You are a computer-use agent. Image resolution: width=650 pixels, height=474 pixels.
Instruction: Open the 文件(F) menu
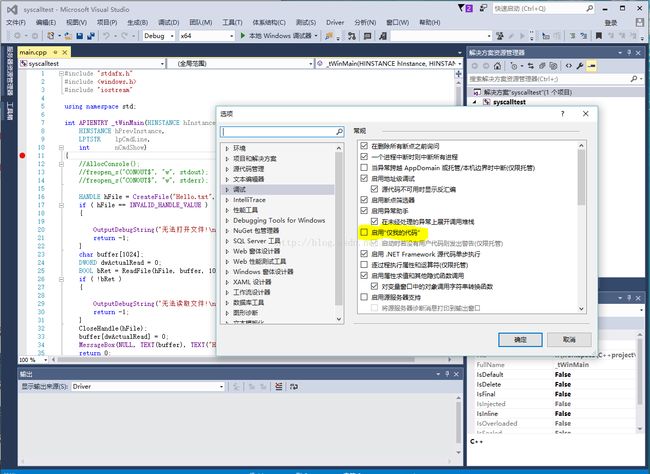16,22
